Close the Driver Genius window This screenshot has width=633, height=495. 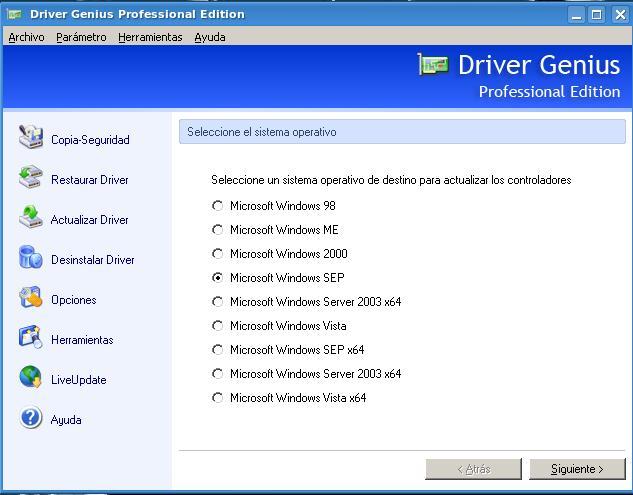pyautogui.click(x=620, y=15)
